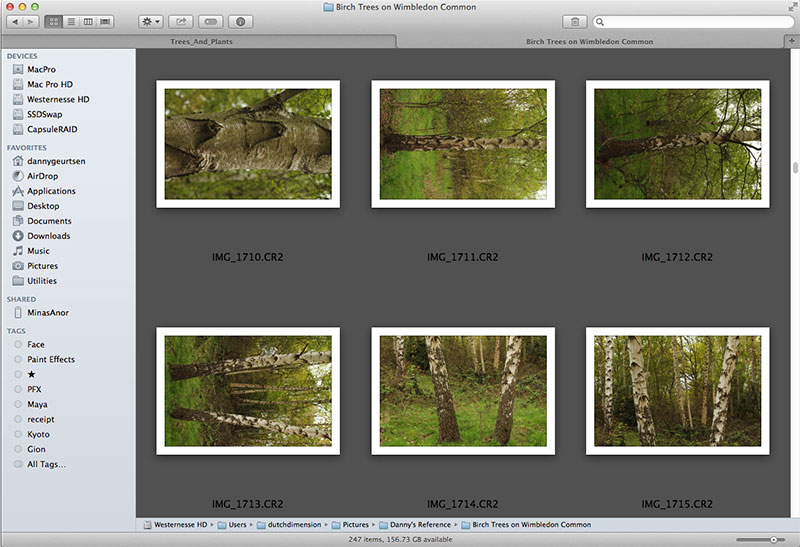Filter by the star tag
800x547 pixels.
pos(31,374)
